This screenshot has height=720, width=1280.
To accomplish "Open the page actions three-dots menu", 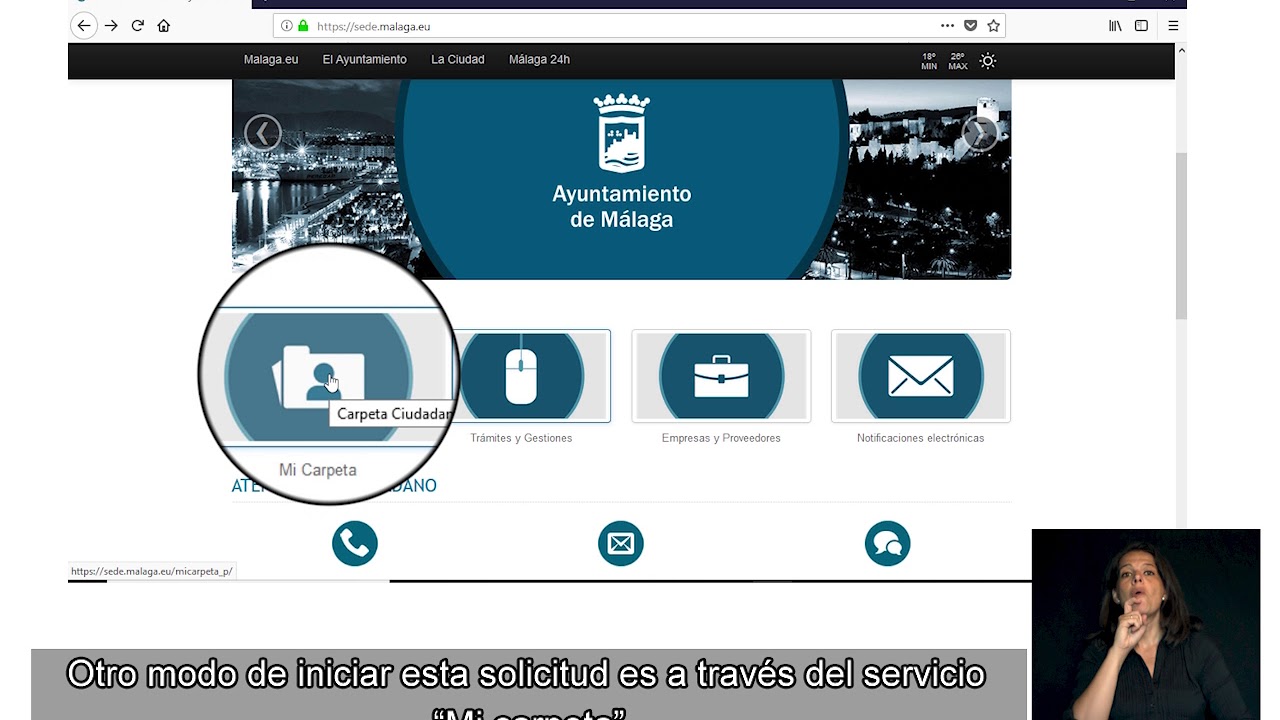I will pyautogui.click(x=947, y=26).
